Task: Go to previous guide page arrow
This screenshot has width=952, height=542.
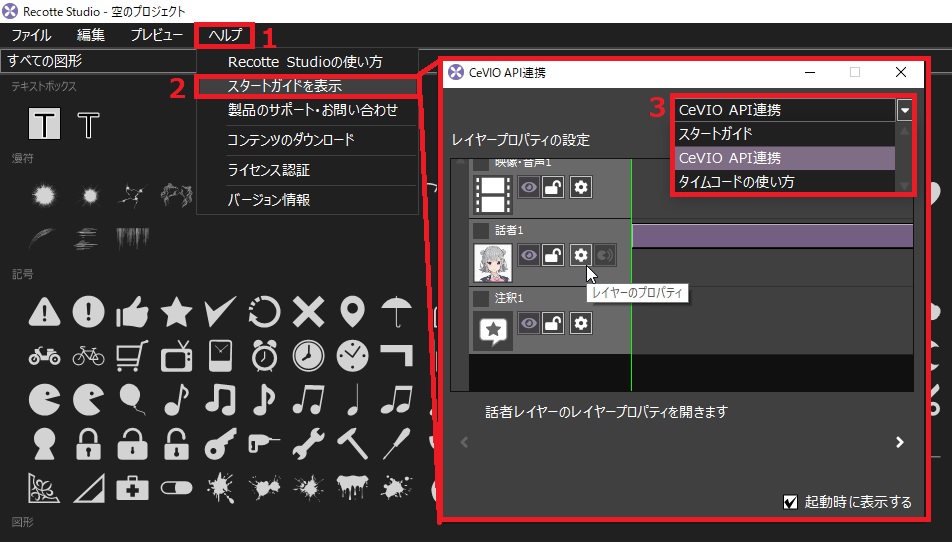Action: pyautogui.click(x=464, y=442)
